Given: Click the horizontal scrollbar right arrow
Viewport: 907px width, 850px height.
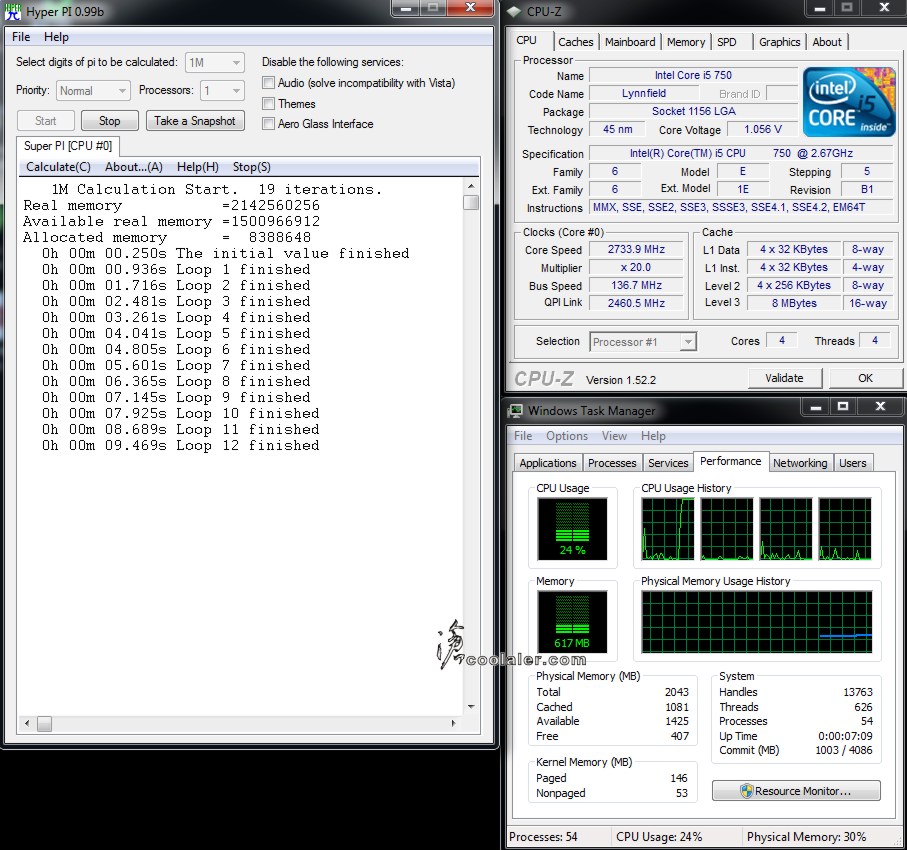Looking at the screenshot, I should coord(453,723).
